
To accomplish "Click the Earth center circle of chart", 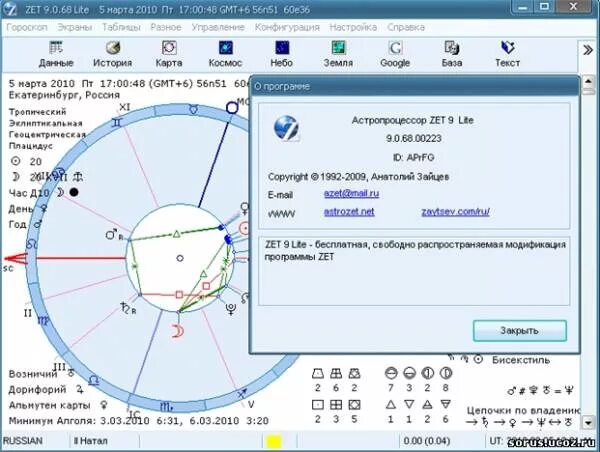I will tap(180, 258).
